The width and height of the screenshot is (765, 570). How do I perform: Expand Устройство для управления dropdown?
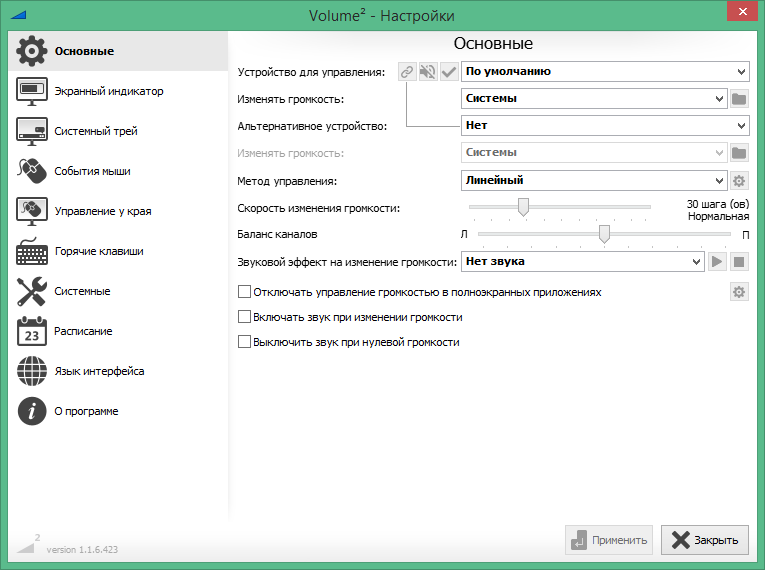point(605,72)
